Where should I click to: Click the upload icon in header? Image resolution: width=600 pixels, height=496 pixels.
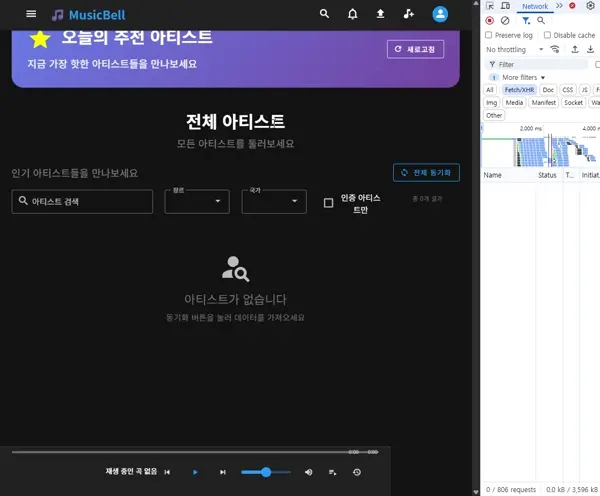click(x=380, y=14)
